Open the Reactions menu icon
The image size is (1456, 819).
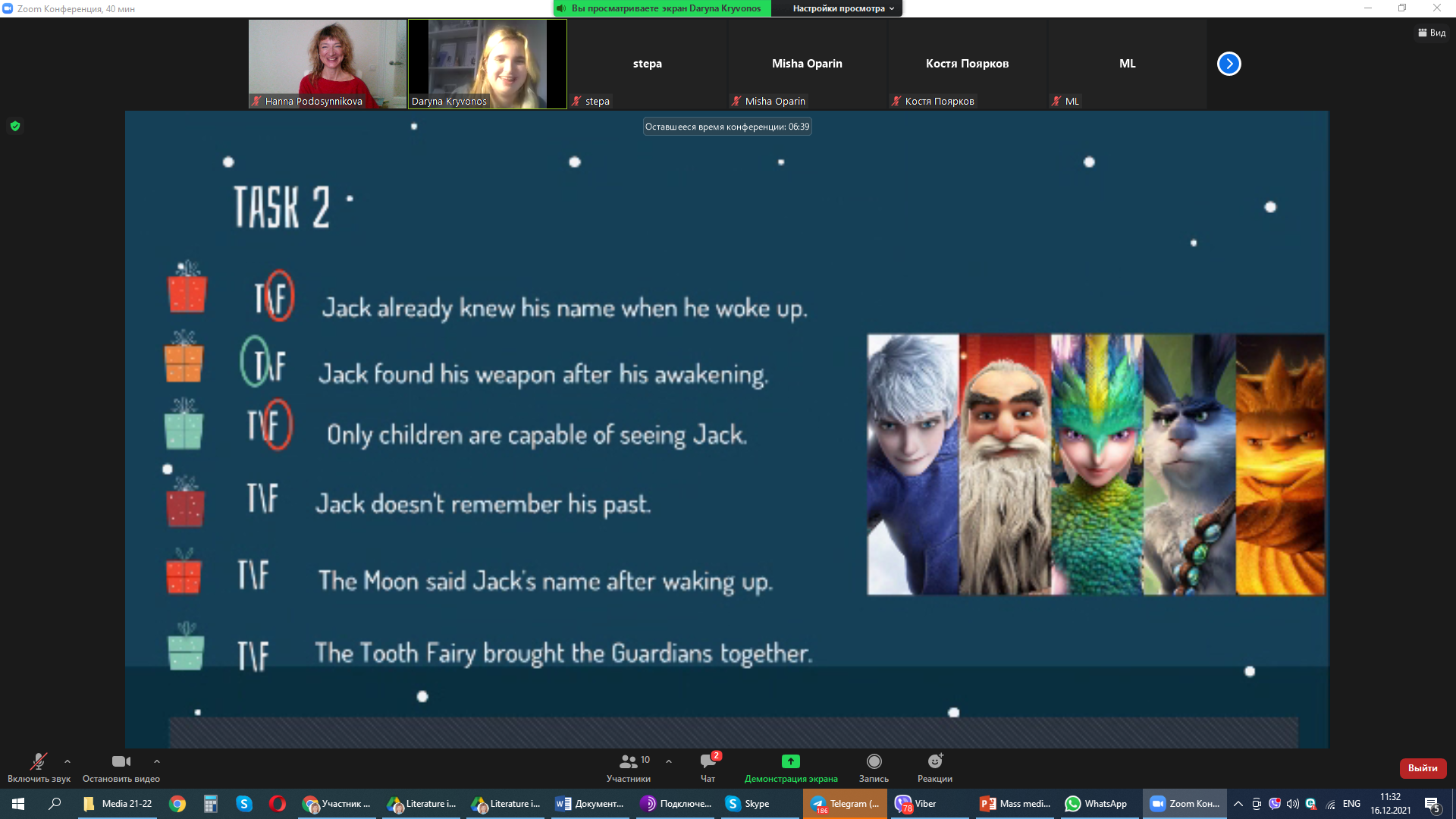934,761
